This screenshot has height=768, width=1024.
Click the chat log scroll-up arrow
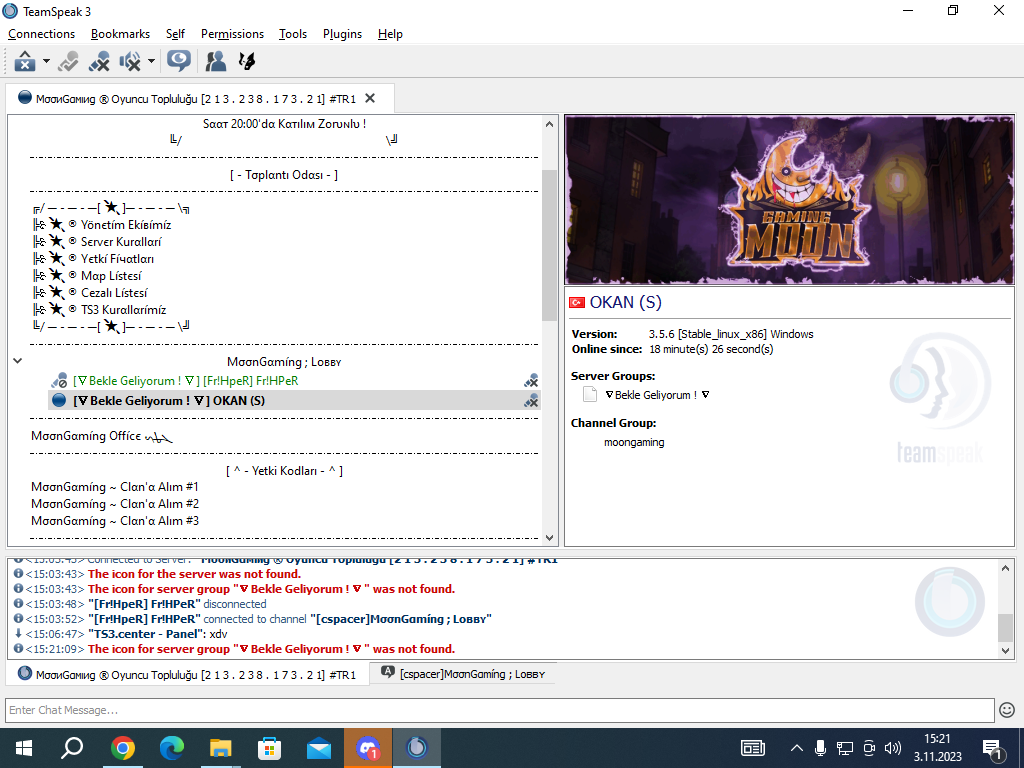pyautogui.click(x=1006, y=568)
